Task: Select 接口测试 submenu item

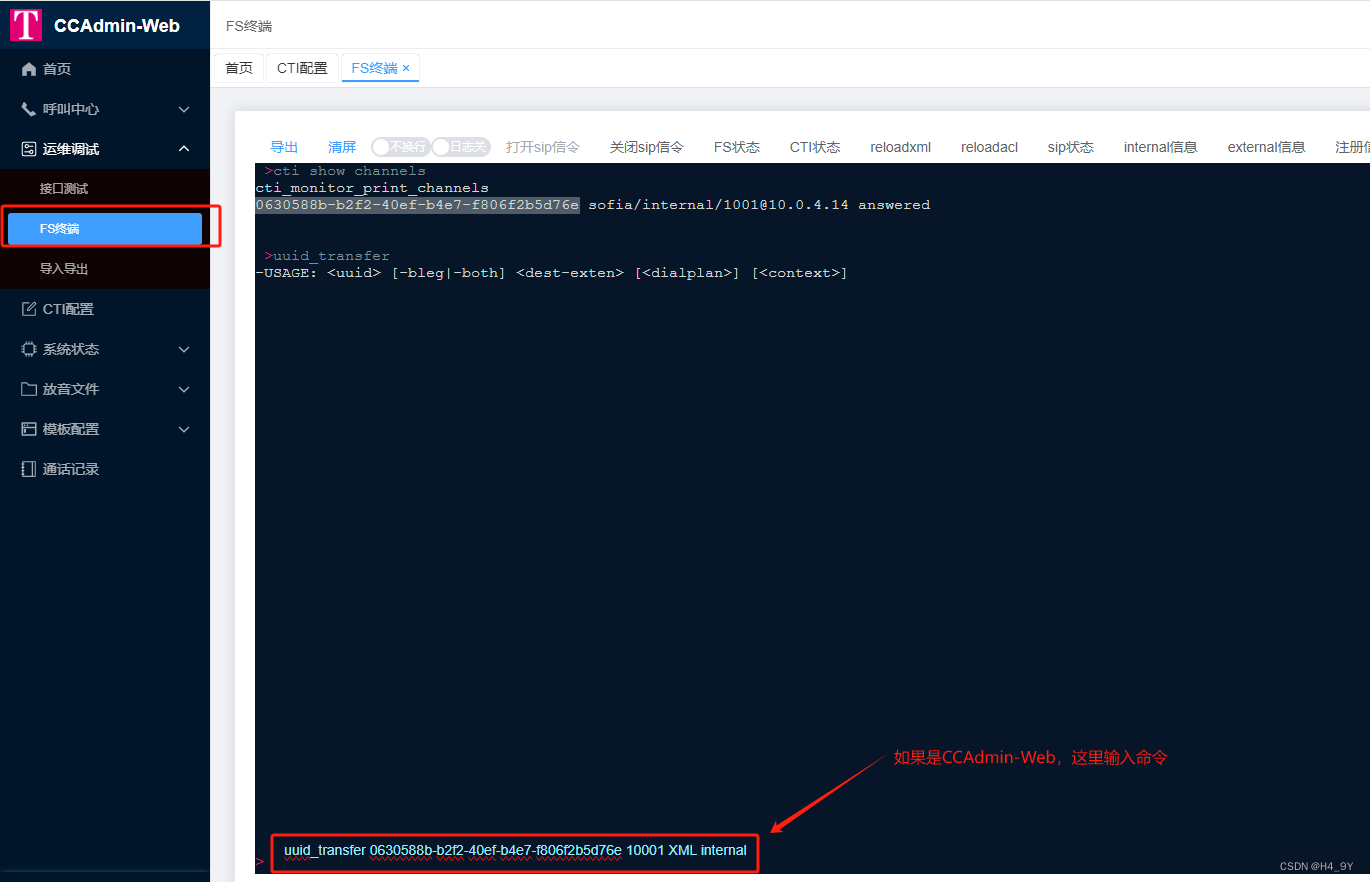Action: point(105,189)
